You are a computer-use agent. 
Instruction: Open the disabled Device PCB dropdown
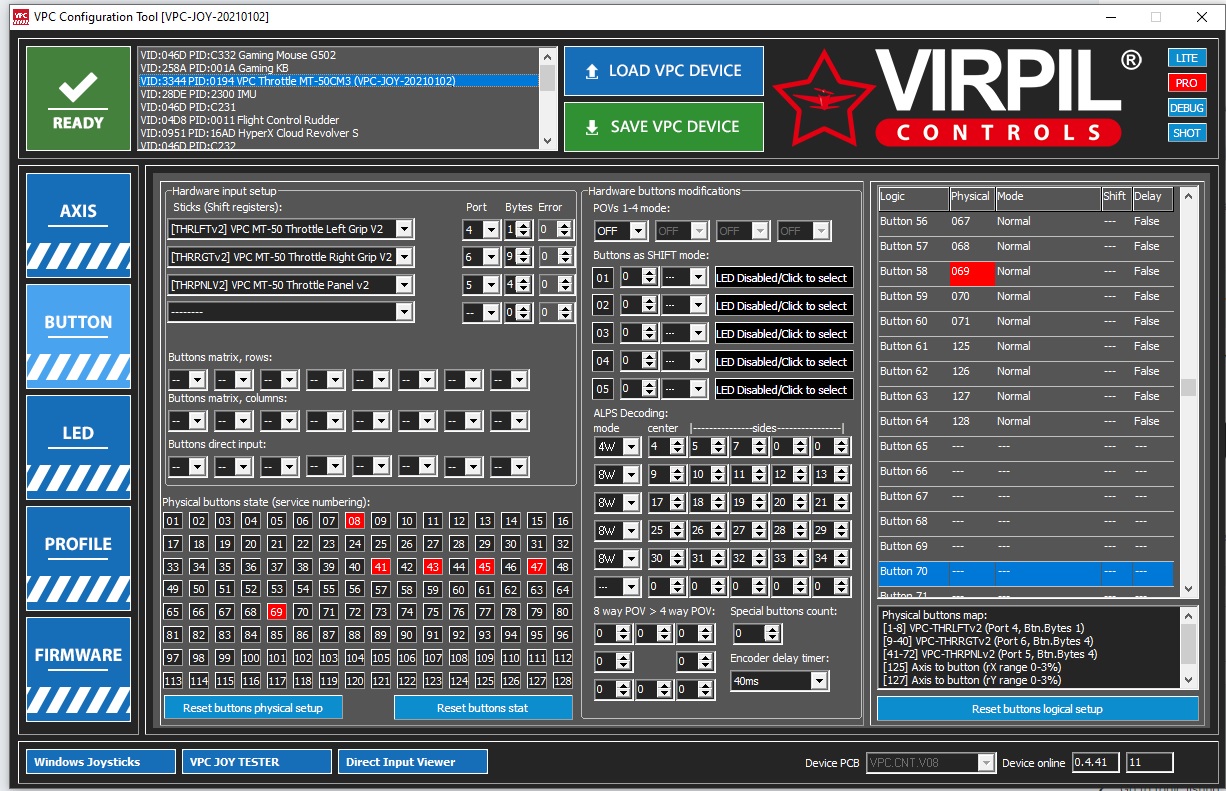[931, 763]
